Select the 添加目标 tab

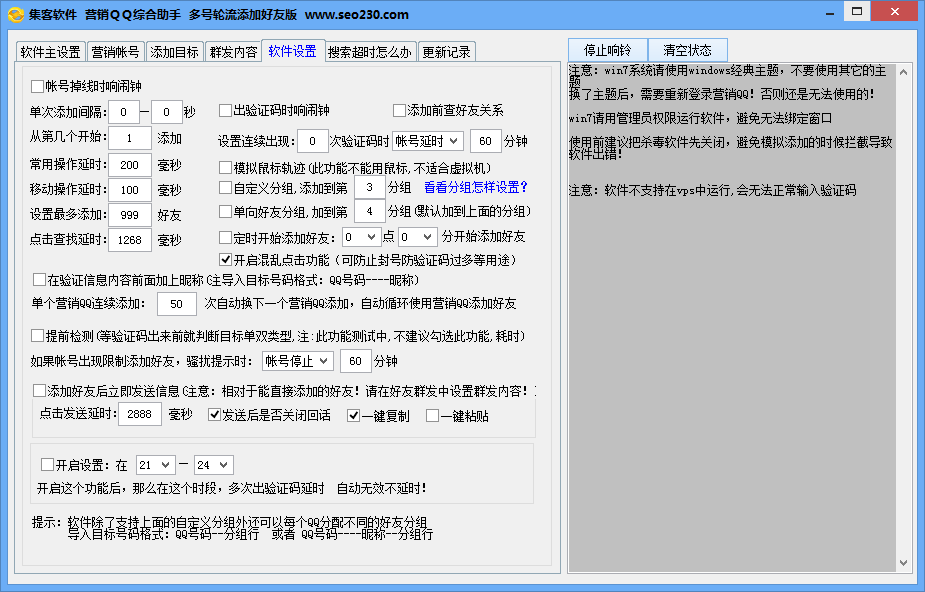(174, 52)
